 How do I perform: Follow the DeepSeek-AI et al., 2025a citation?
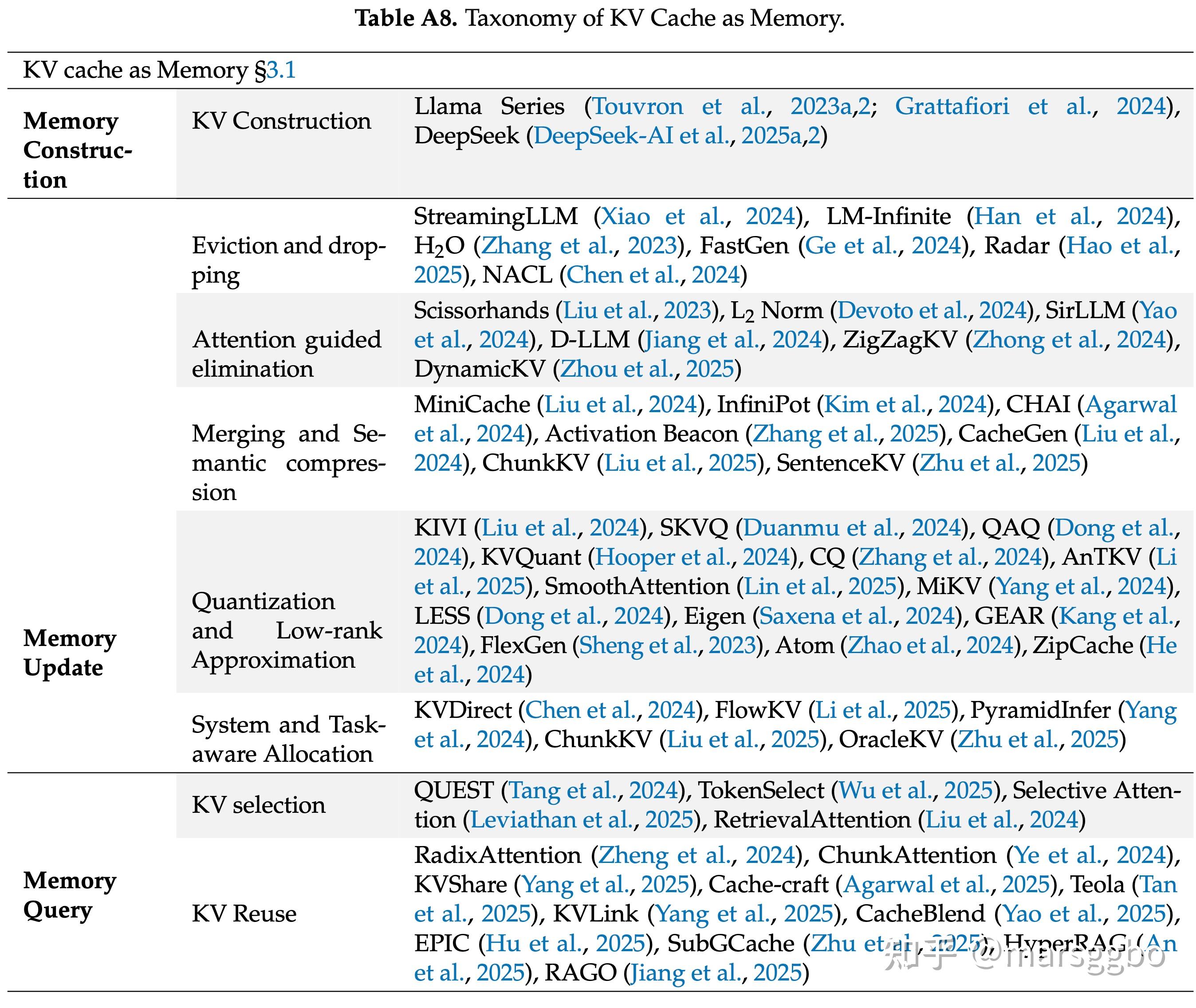[668, 136]
